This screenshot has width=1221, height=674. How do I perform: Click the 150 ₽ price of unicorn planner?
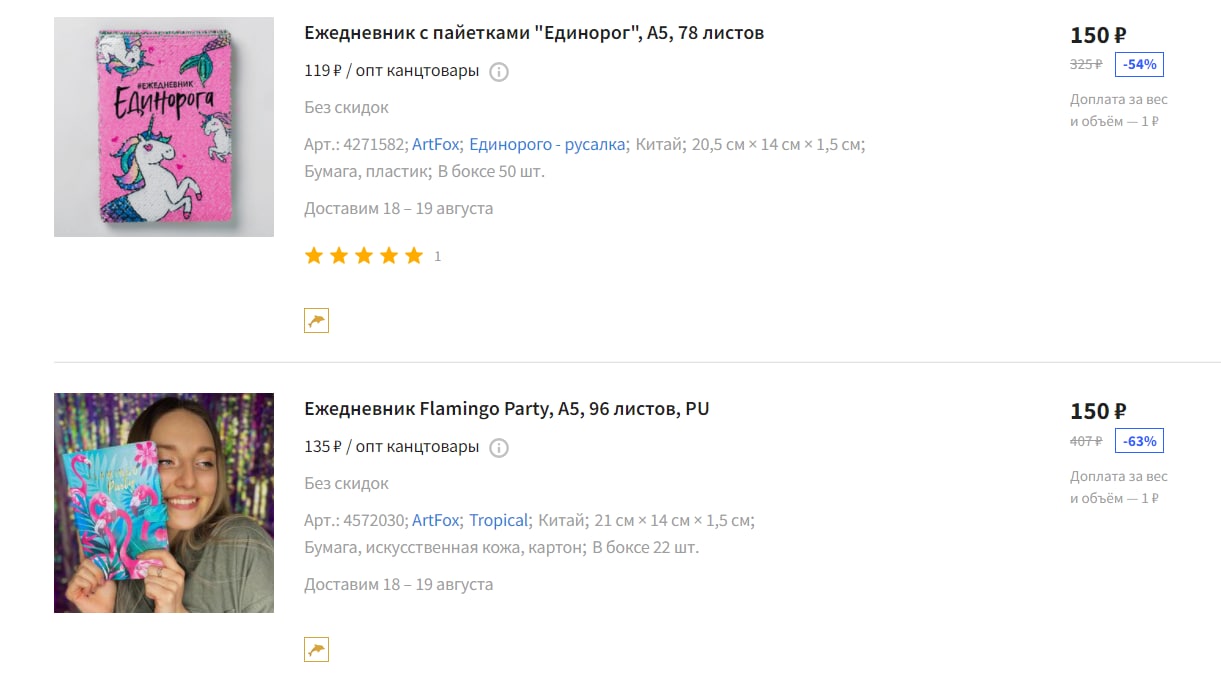point(1098,35)
